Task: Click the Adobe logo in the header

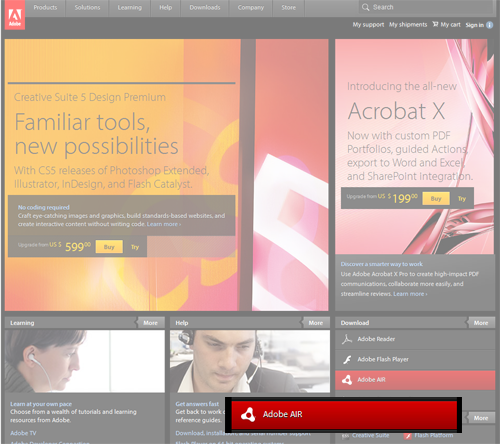Action: (x=15, y=15)
